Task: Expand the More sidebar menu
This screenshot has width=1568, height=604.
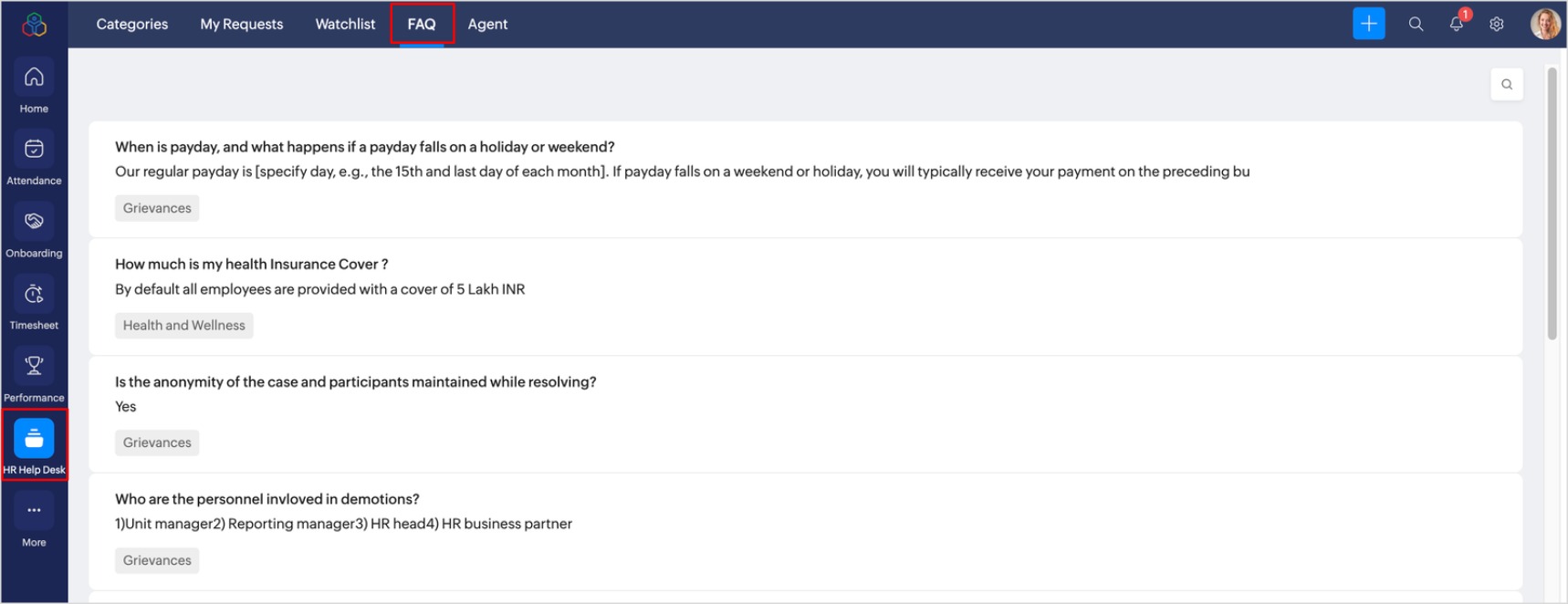Action: coord(34,512)
